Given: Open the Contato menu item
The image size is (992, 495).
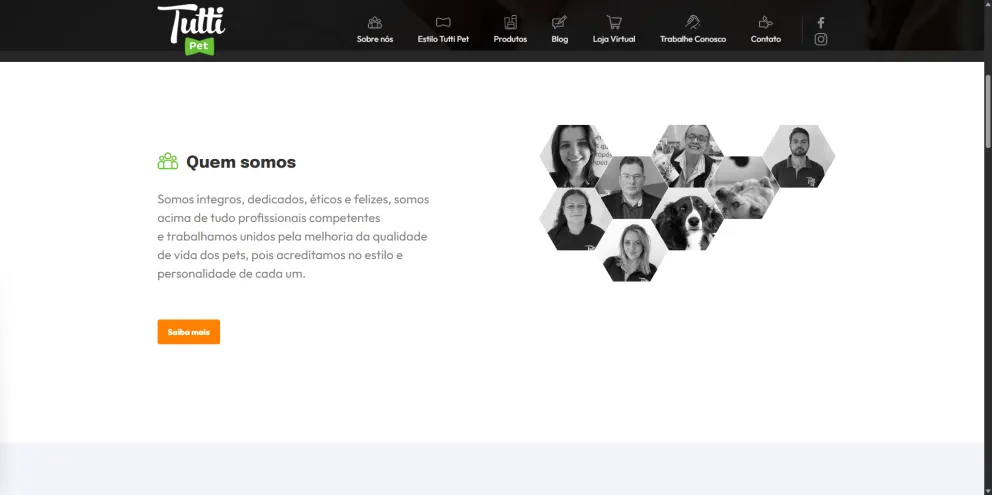Looking at the screenshot, I should [x=766, y=39].
